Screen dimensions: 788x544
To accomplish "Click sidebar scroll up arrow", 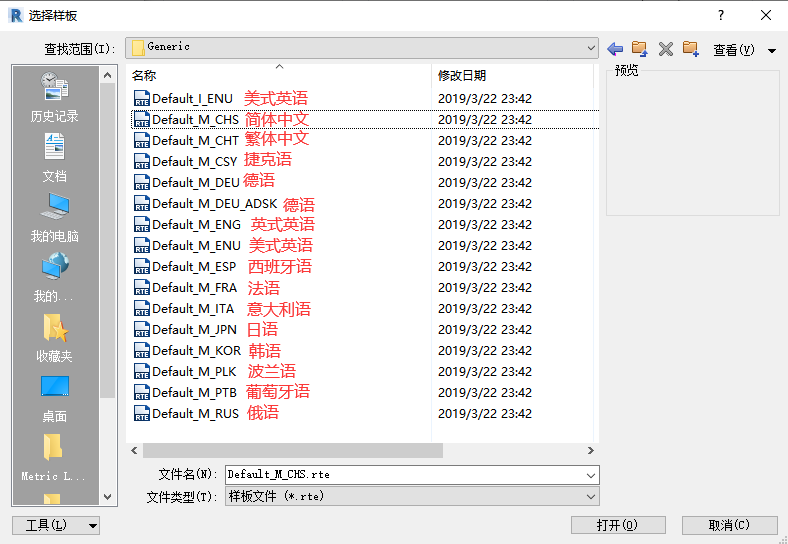I will click(x=108, y=75).
